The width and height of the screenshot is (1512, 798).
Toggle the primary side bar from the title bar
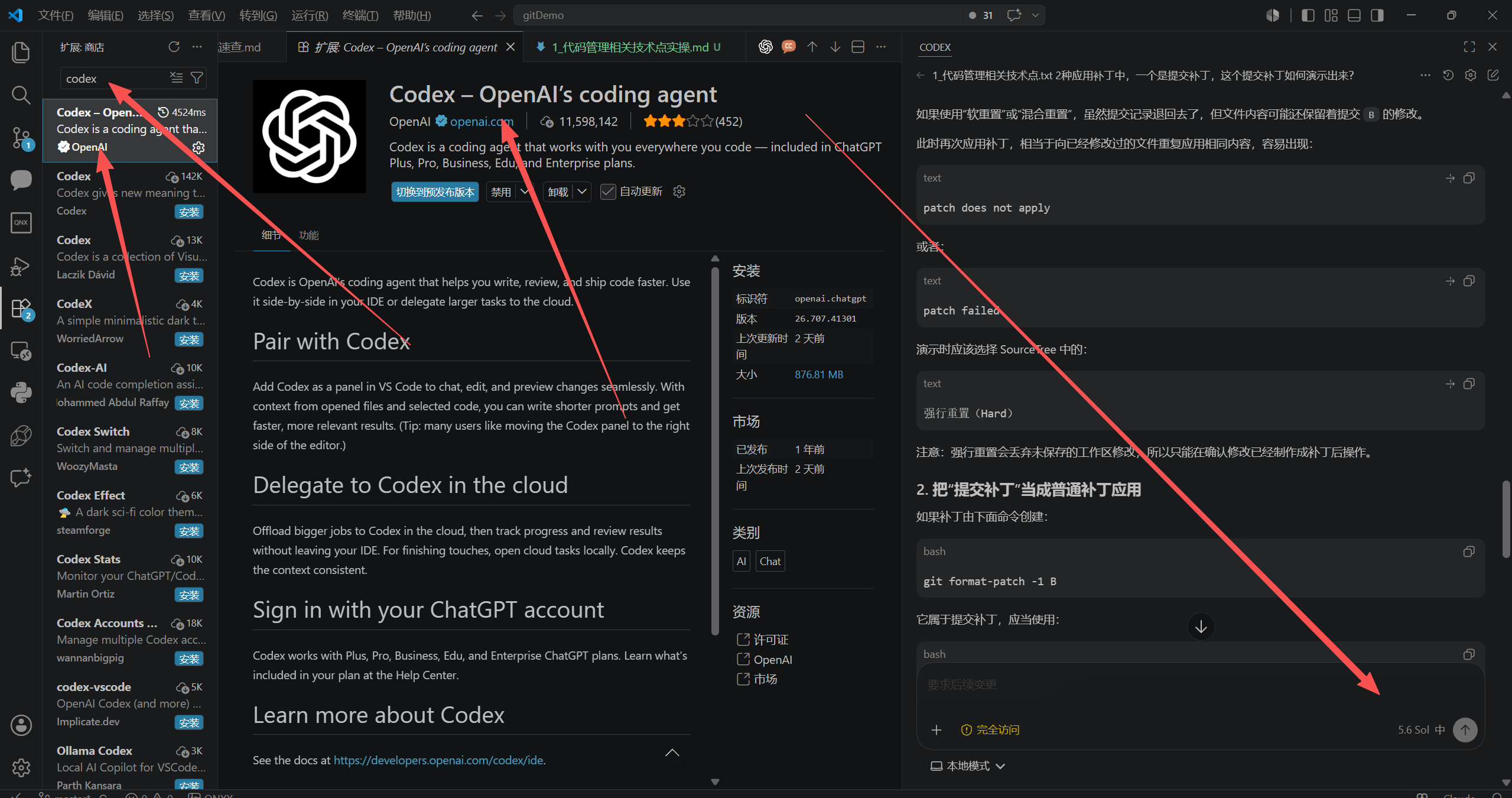coord(1308,15)
